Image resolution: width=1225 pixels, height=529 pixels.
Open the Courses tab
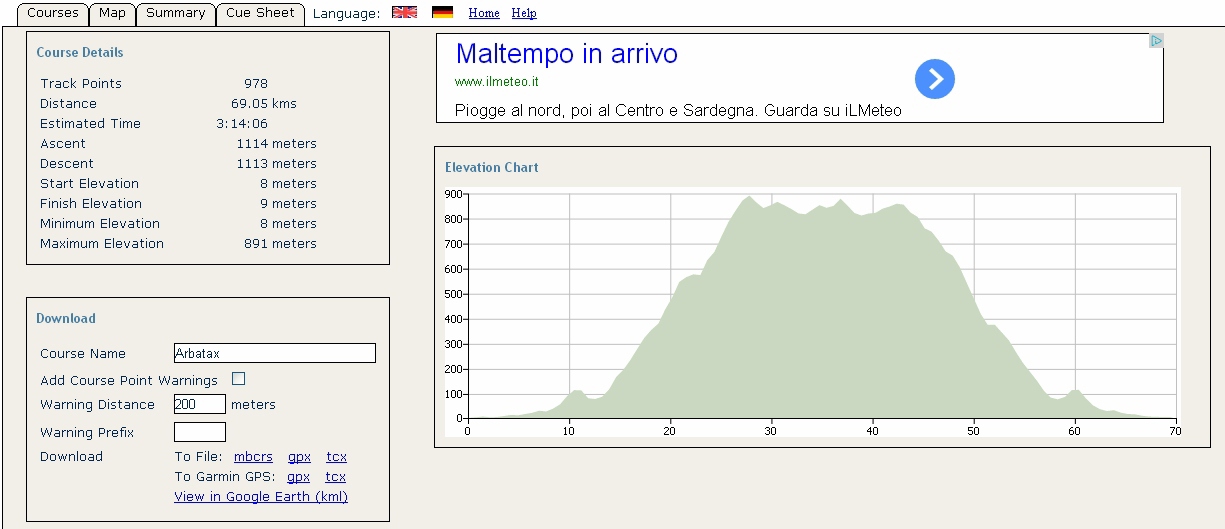[53, 13]
